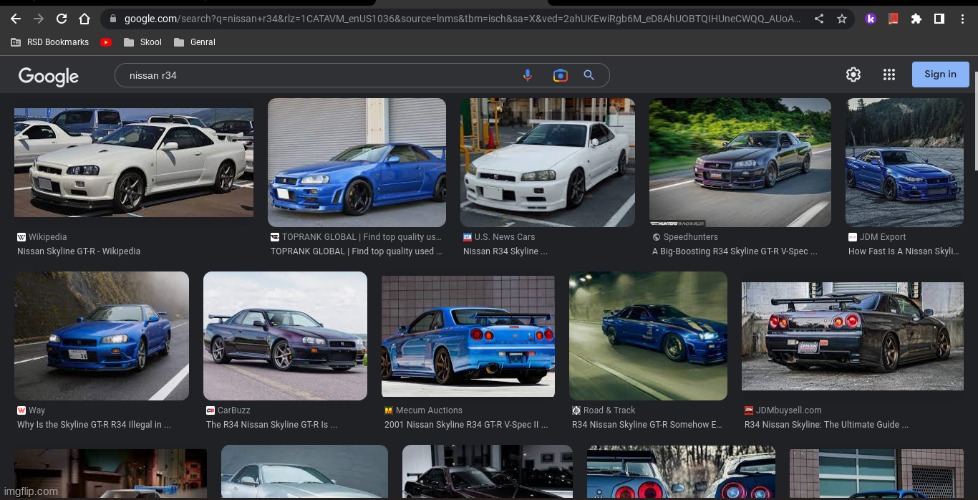This screenshot has height=500, width=978.
Task: Click the Mecum Auctions source label
Action: pos(429,410)
